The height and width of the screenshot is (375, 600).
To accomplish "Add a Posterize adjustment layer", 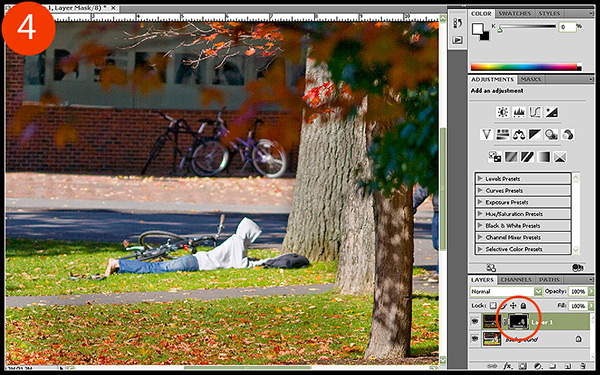I will click(x=511, y=157).
